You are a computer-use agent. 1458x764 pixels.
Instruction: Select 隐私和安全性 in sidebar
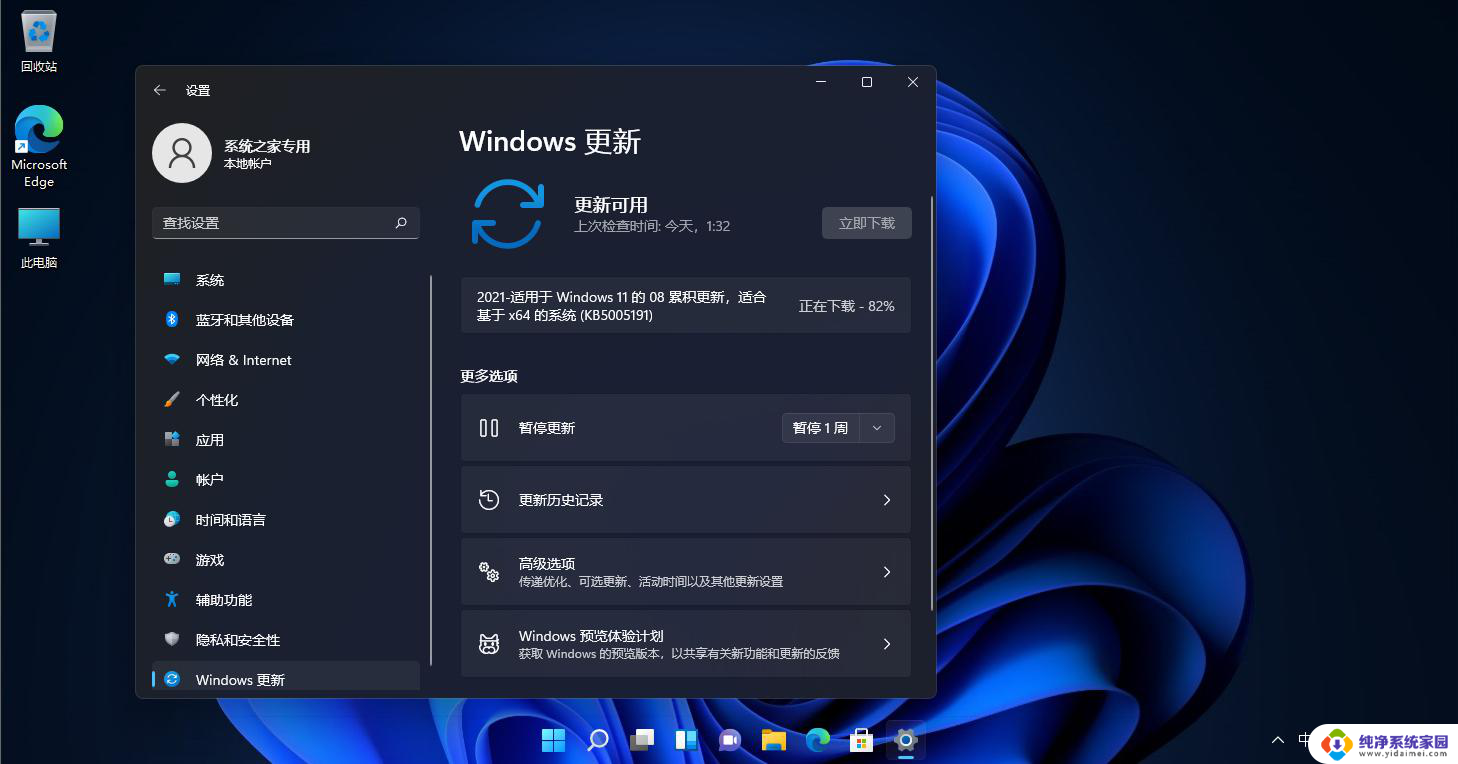[286, 640]
